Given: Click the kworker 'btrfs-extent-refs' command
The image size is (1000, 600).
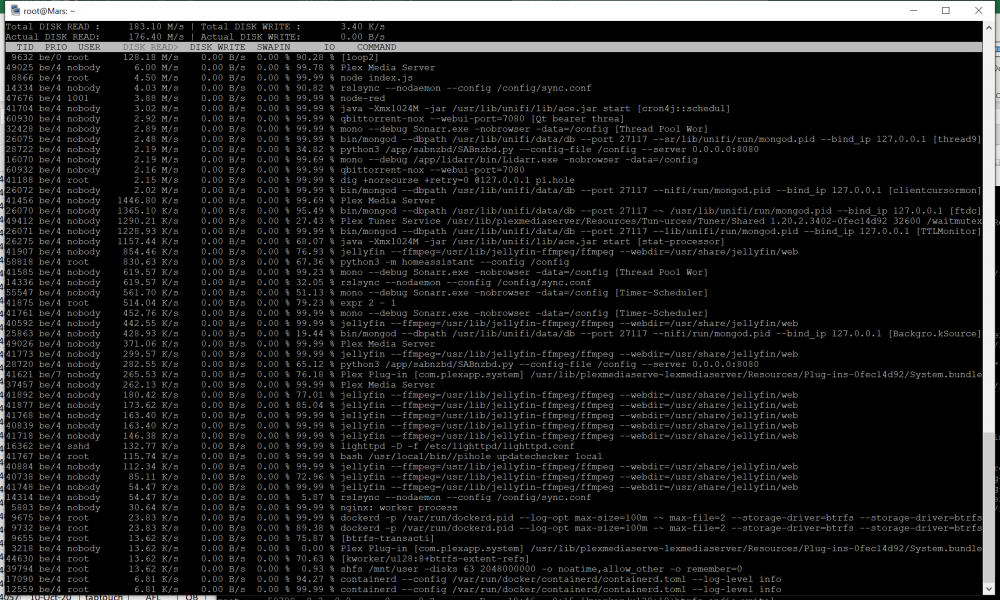Looking at the screenshot, I should pos(435,559).
